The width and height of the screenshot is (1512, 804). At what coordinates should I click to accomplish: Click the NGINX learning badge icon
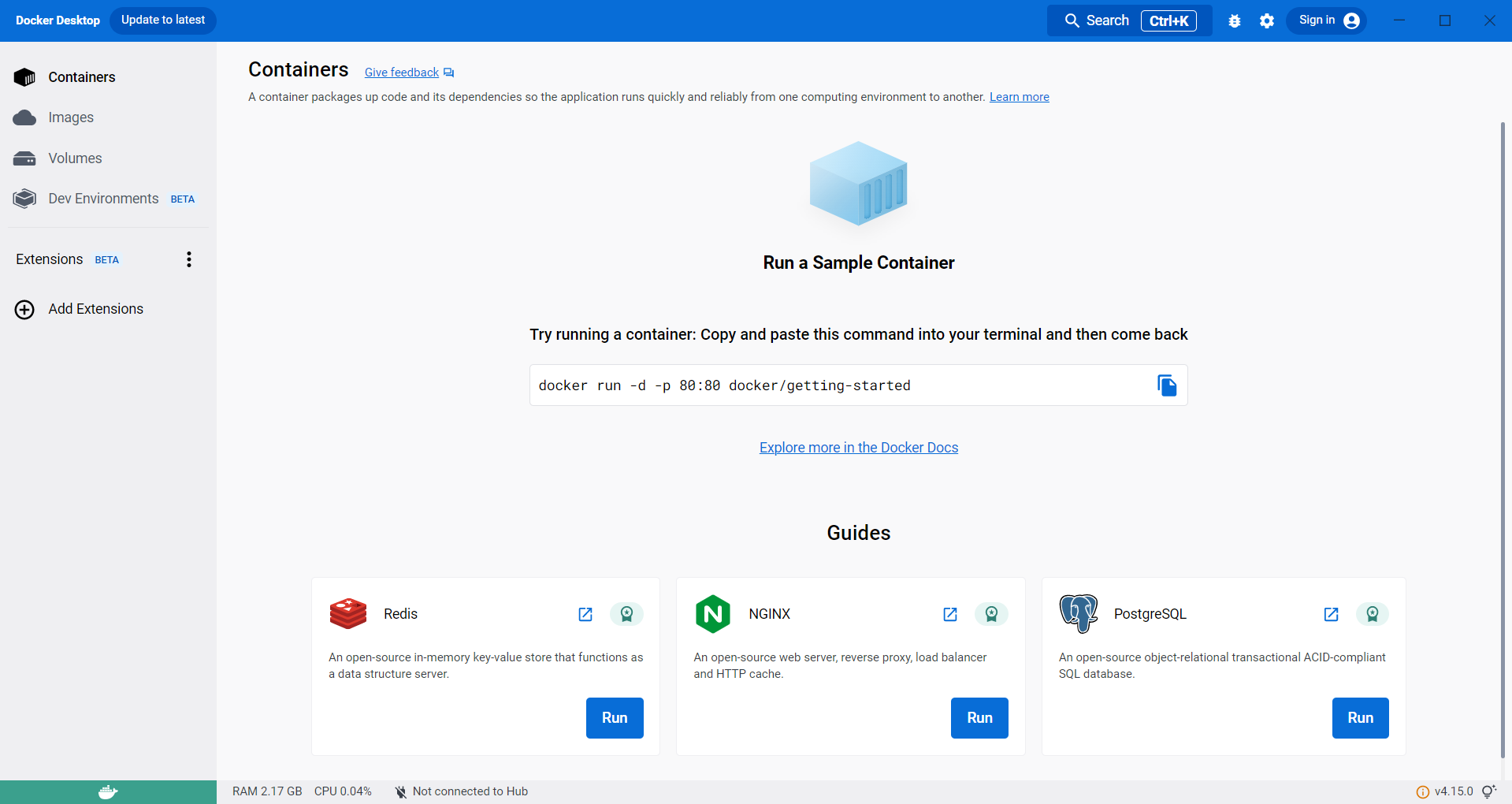click(991, 614)
